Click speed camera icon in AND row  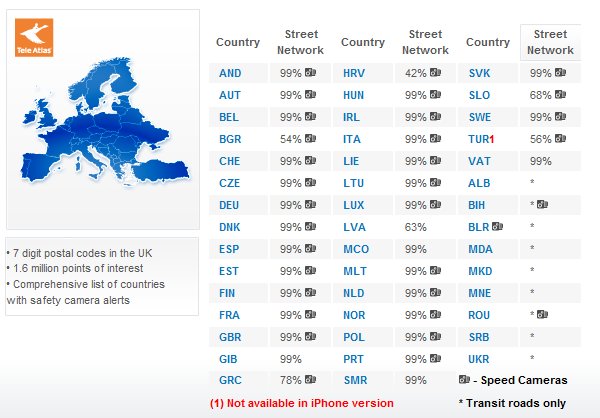pos(311,73)
